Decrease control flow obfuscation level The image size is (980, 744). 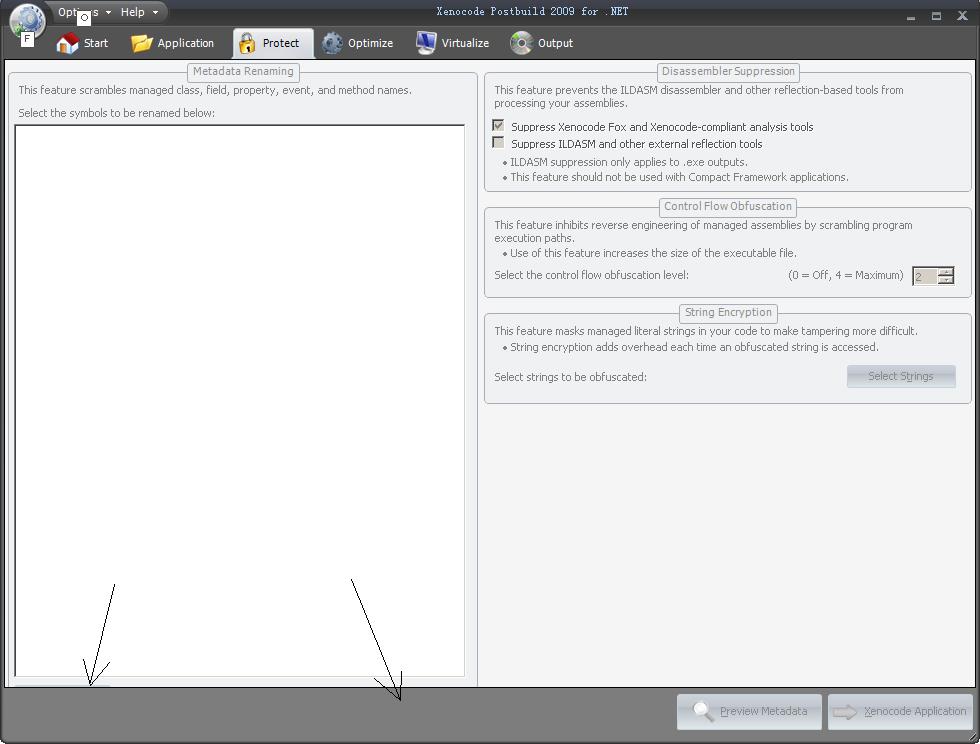tap(946, 279)
